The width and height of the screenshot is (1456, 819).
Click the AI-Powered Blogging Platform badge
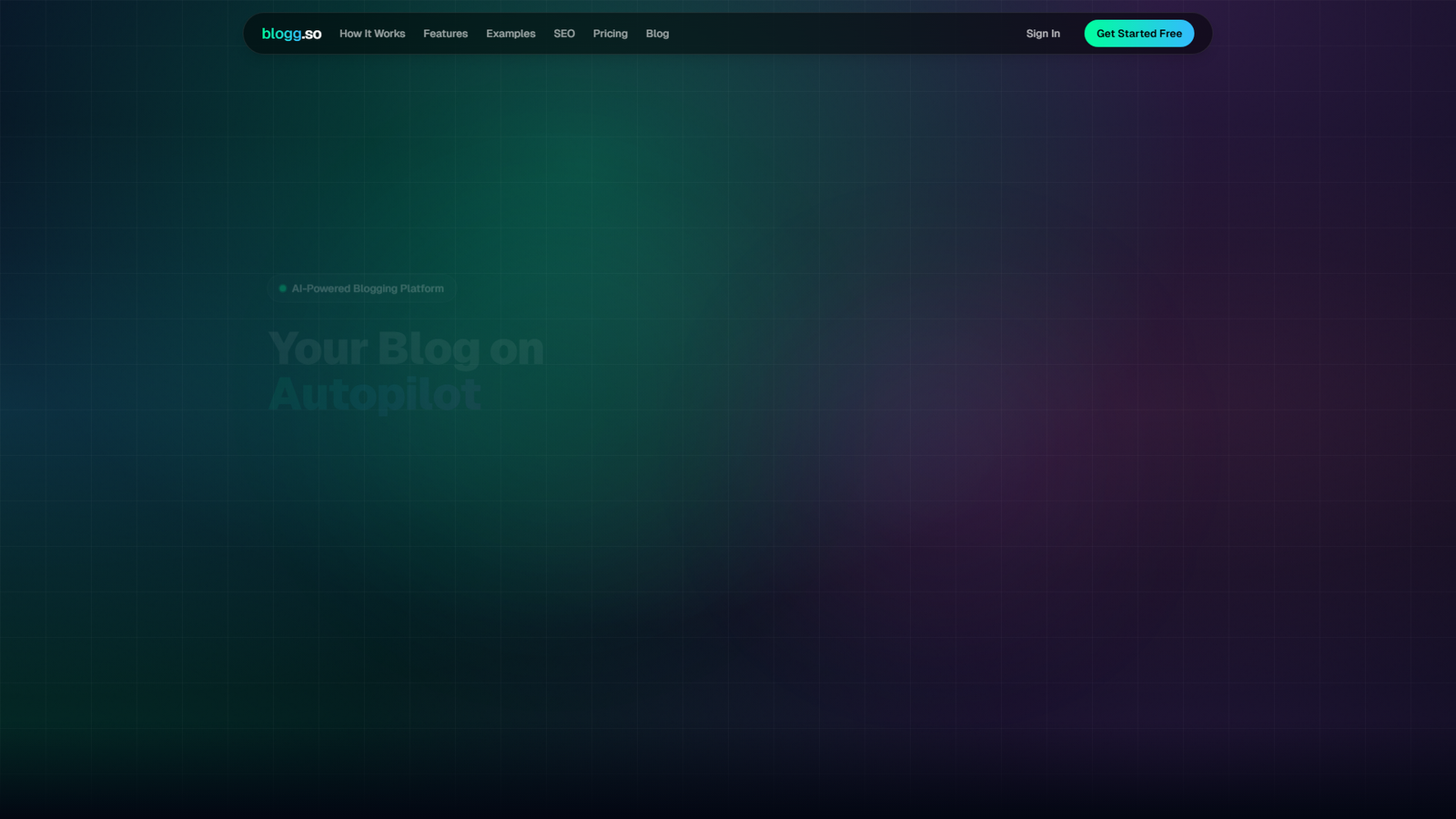coord(362,288)
